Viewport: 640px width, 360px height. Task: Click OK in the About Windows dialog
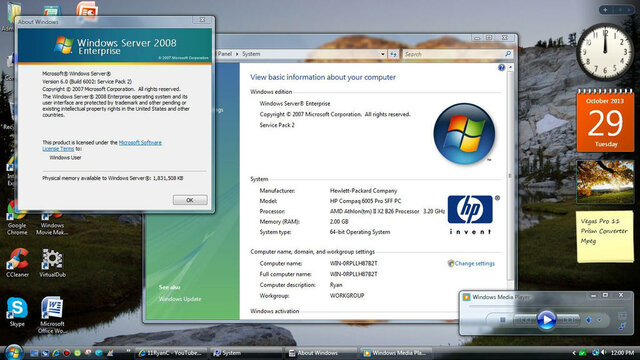coord(190,200)
